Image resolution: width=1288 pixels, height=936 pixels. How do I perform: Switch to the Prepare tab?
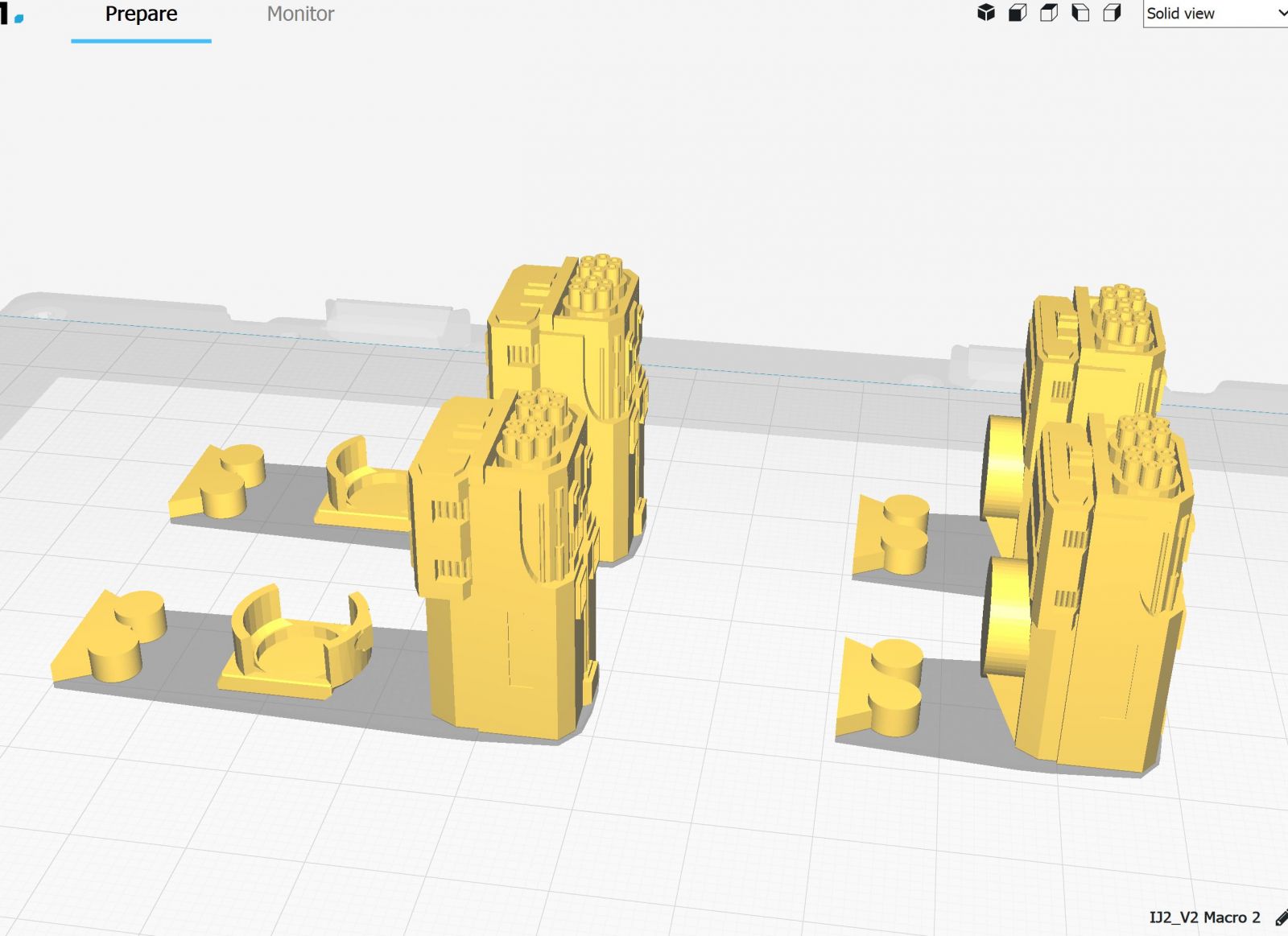(x=141, y=14)
